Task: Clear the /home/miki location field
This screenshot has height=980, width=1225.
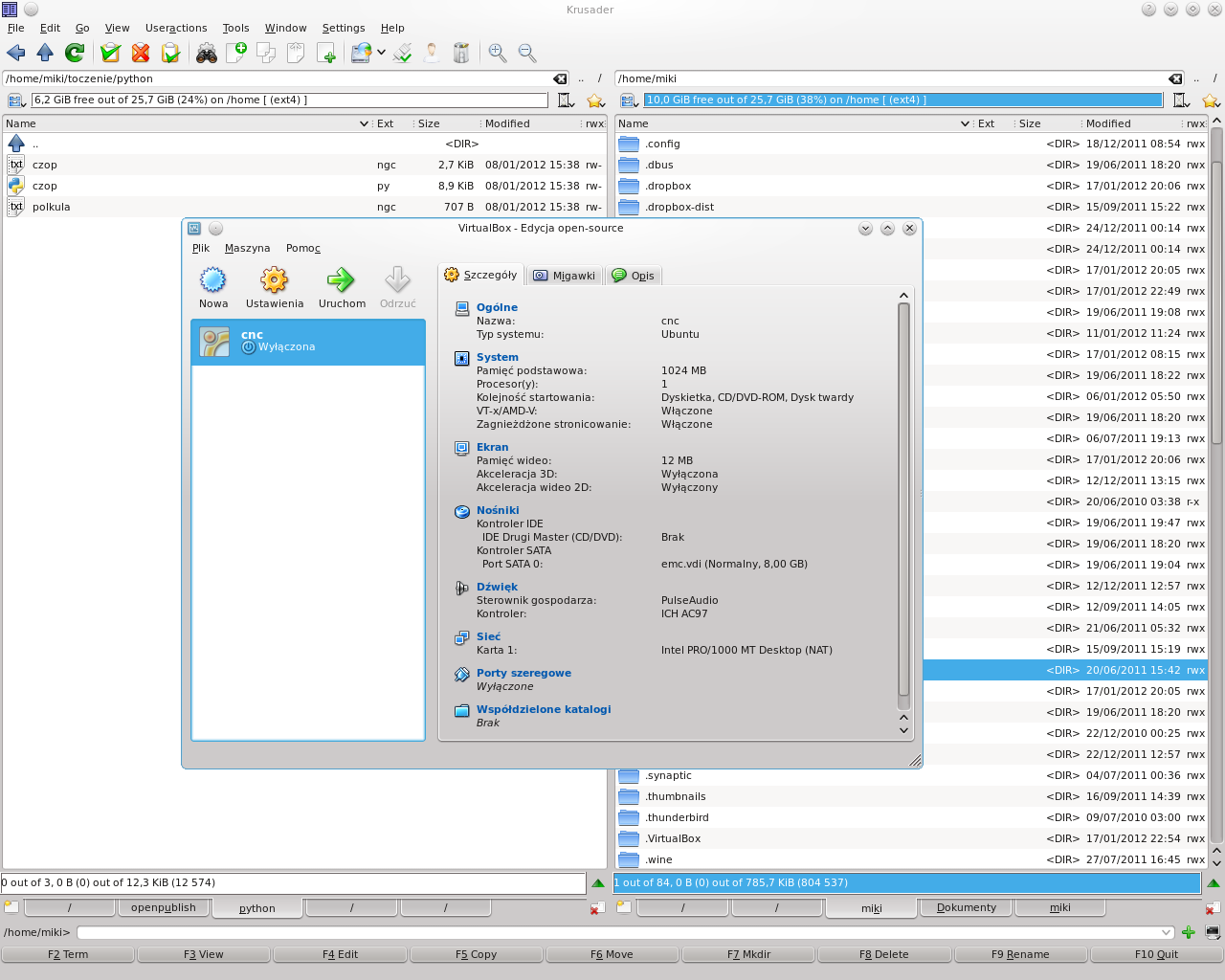Action: tap(1175, 78)
